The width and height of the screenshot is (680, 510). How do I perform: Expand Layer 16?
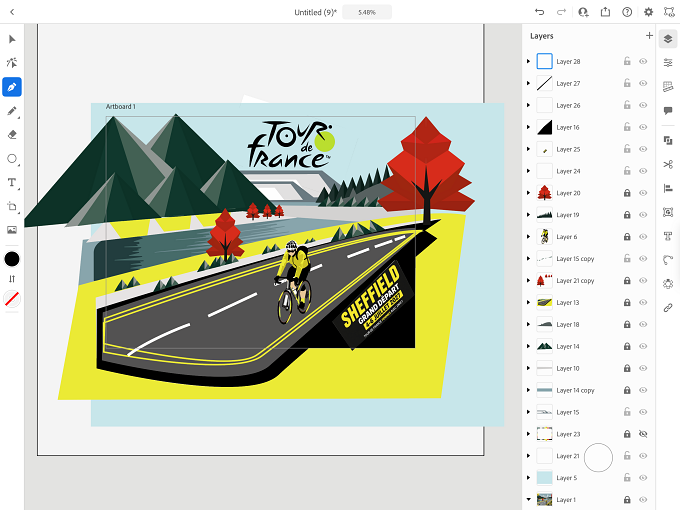point(528,127)
